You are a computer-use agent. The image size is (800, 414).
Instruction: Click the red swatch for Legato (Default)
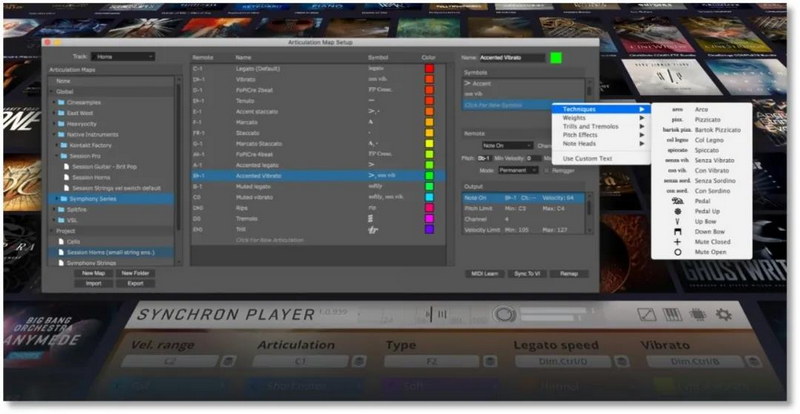[x=430, y=68]
